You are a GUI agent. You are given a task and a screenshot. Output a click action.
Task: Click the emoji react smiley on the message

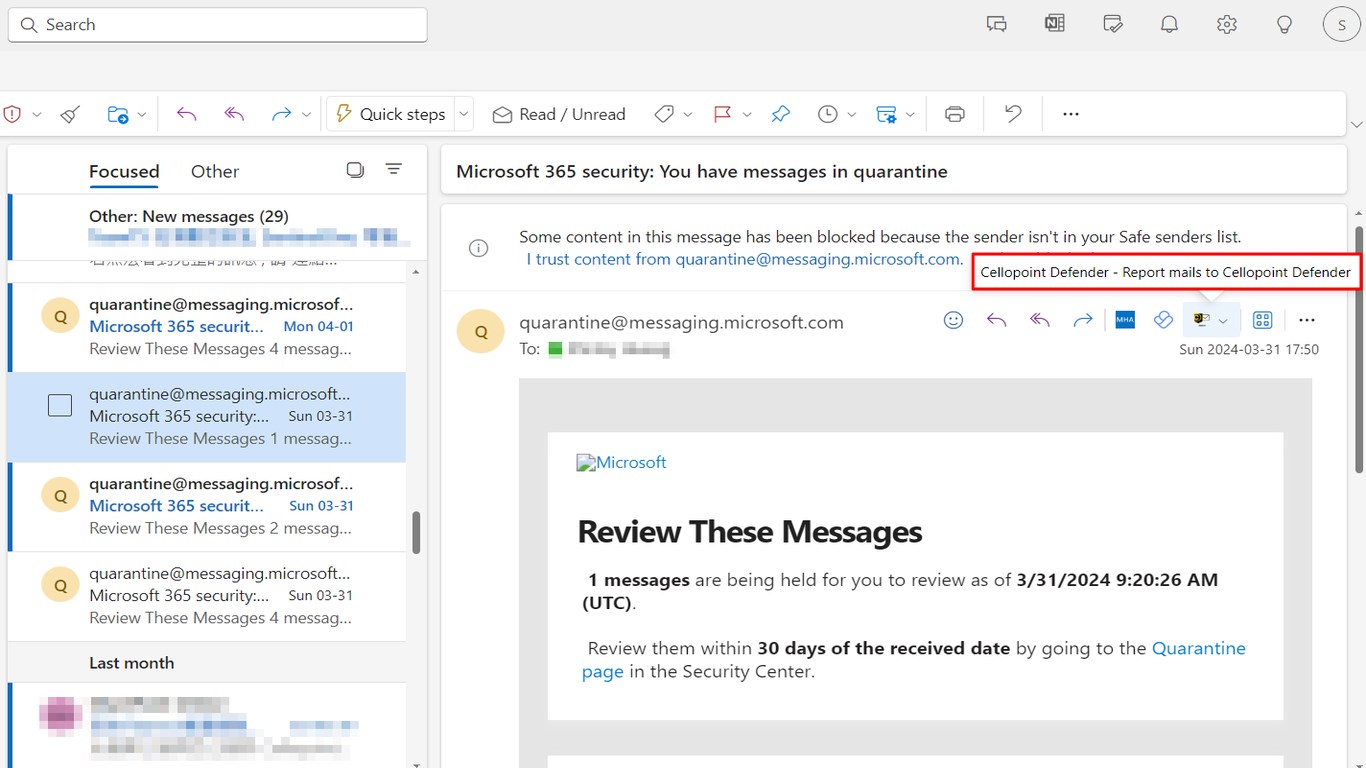[953, 320]
